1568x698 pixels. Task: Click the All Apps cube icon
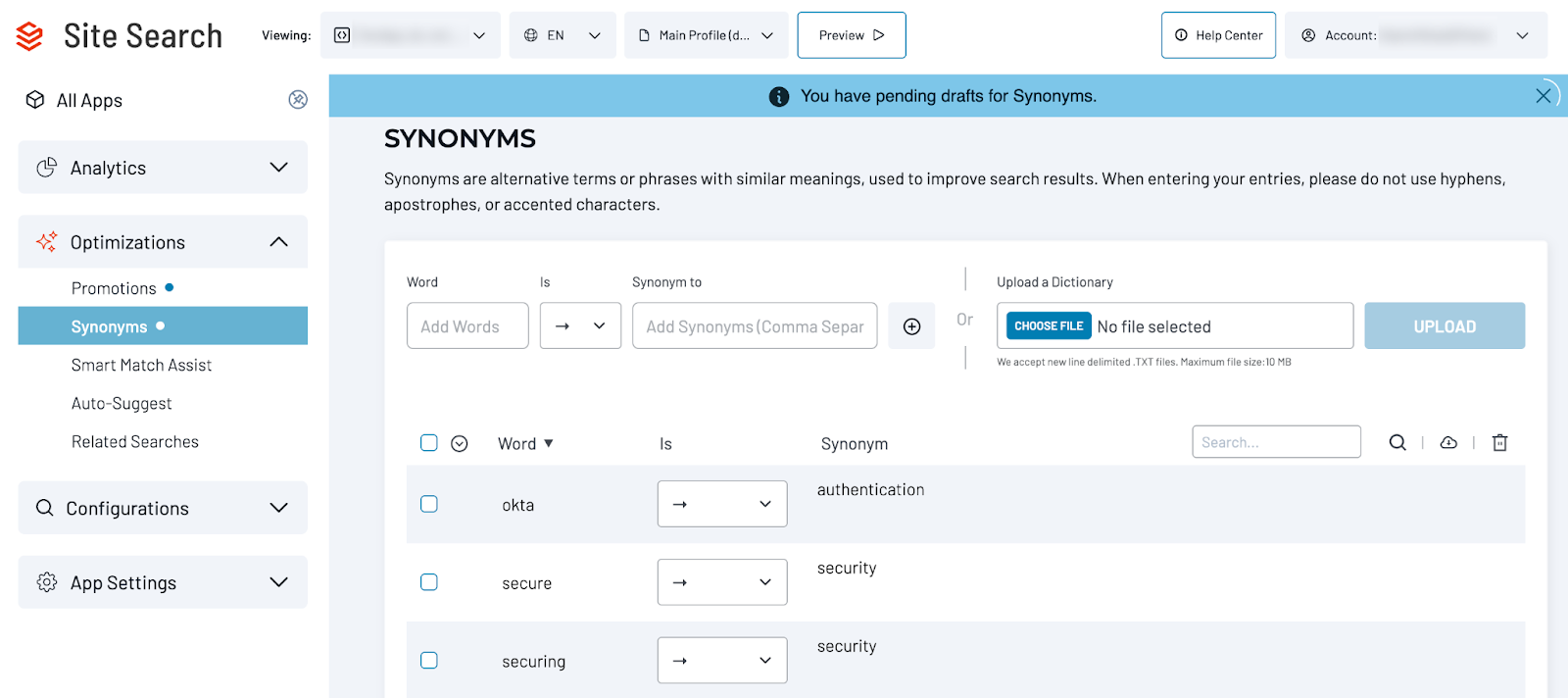click(x=35, y=100)
